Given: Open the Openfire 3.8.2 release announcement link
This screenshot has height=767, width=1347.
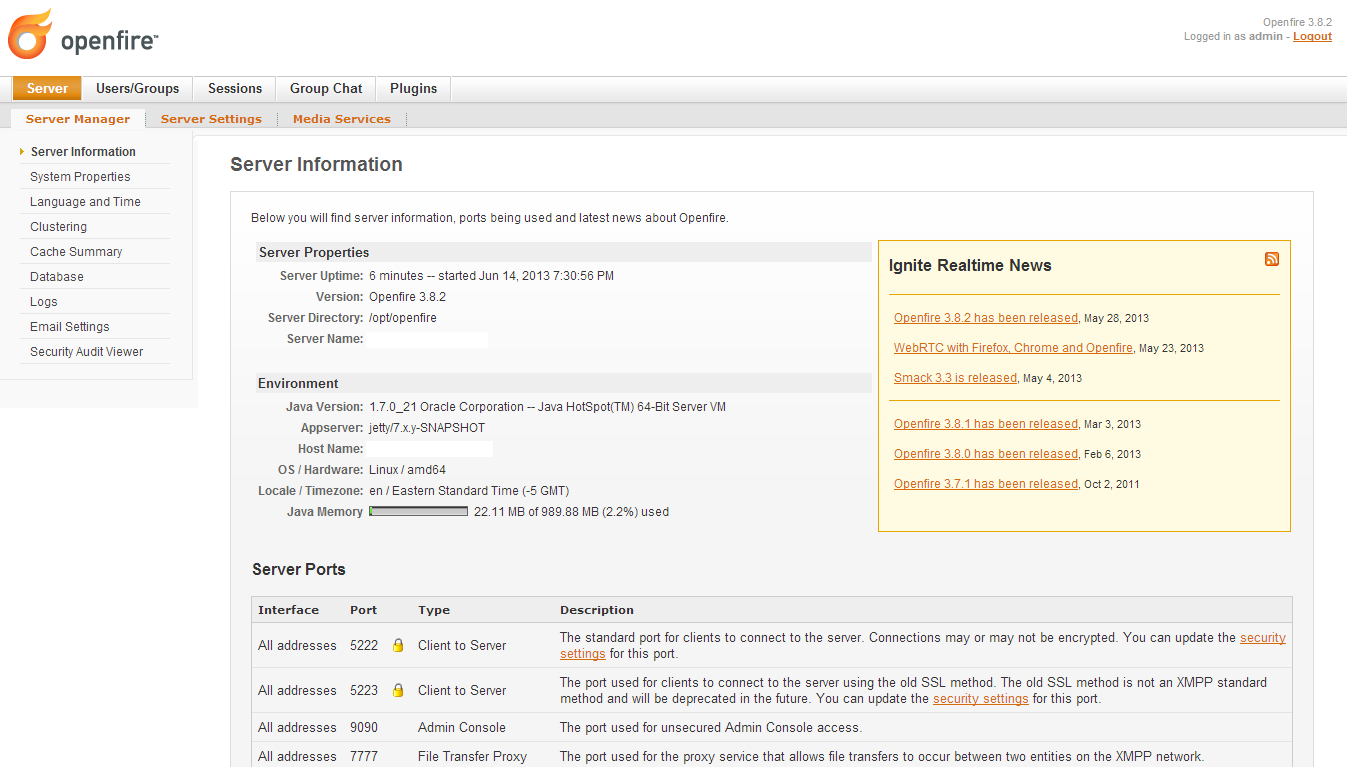Looking at the screenshot, I should (x=985, y=317).
